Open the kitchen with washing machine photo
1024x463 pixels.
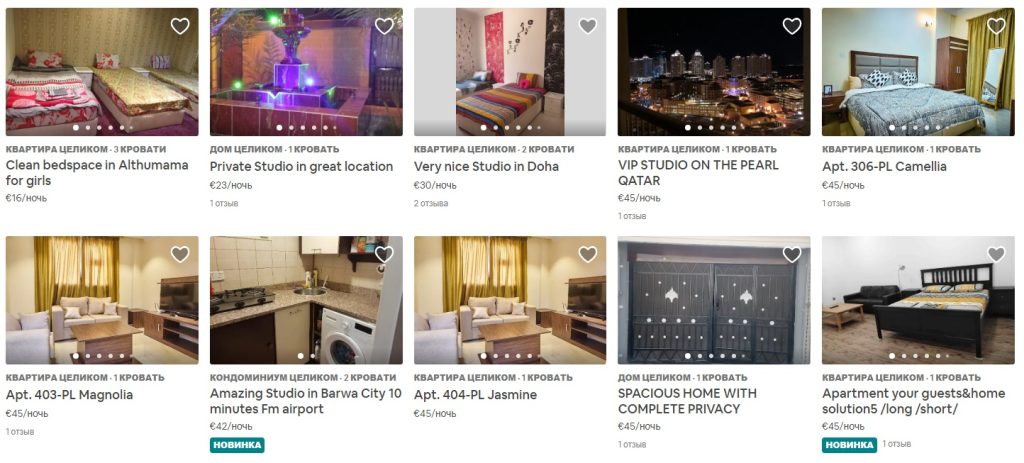(x=306, y=300)
